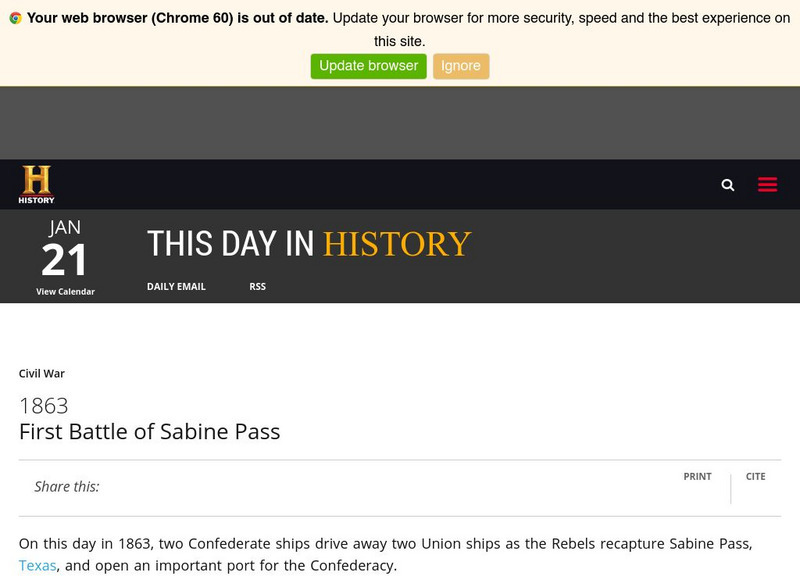Click the PRINT option for the article
This screenshot has height=576, width=800.
696,477
